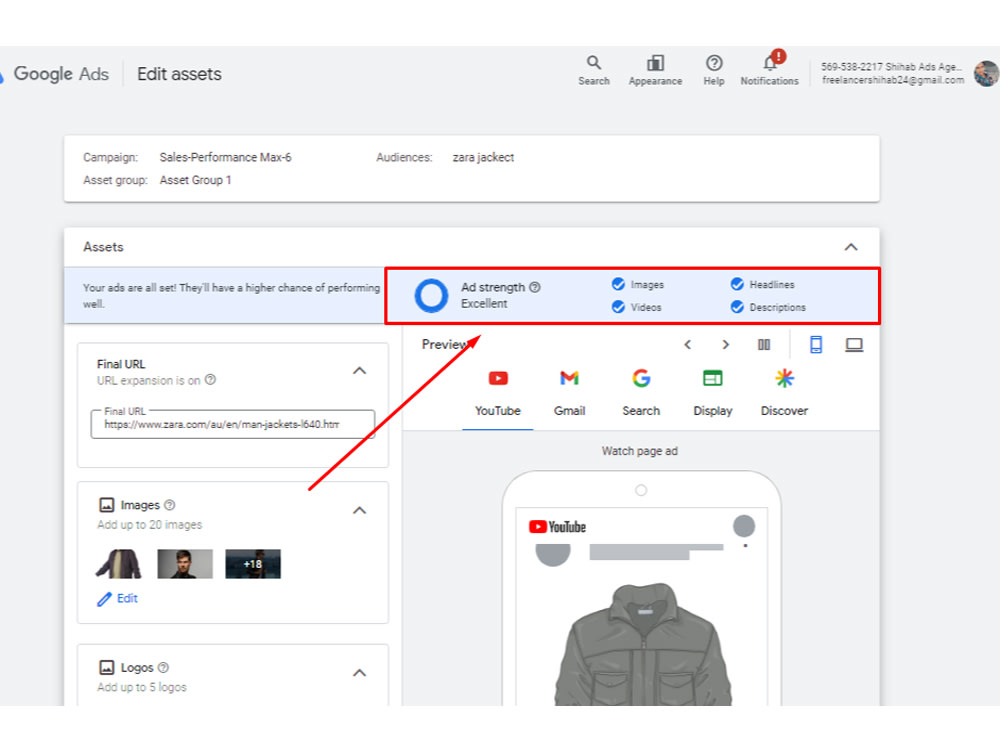This screenshot has width=1000, height=750.
Task: Open the +18 more images thumbnail
Action: click(253, 564)
